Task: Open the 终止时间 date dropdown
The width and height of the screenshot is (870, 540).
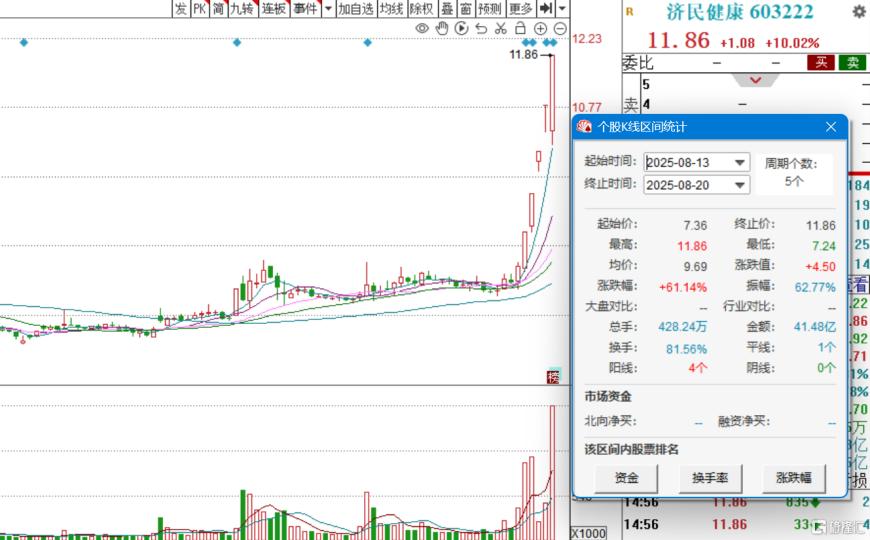Action: (x=740, y=185)
